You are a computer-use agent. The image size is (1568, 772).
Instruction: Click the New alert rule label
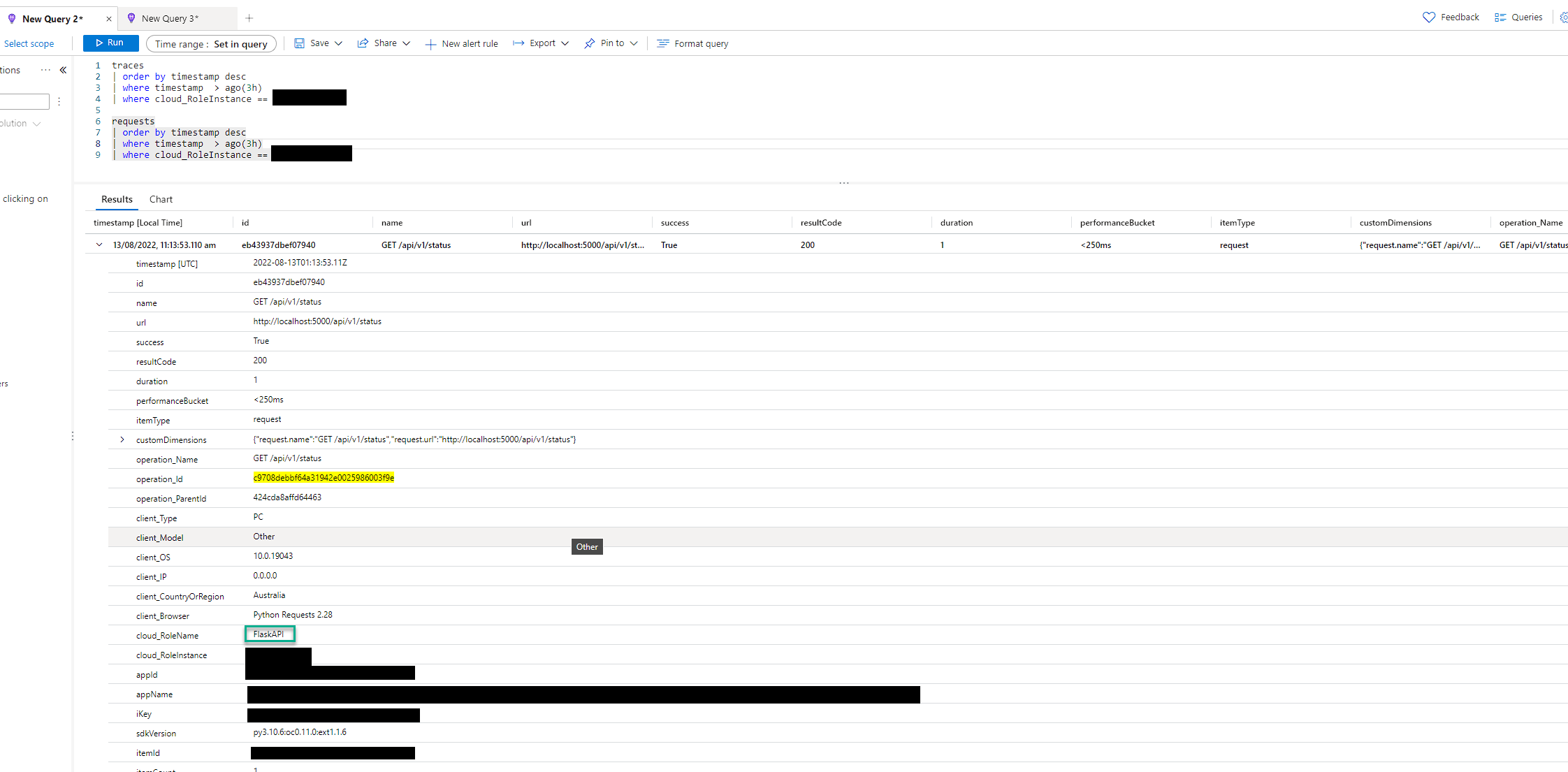[x=470, y=44]
